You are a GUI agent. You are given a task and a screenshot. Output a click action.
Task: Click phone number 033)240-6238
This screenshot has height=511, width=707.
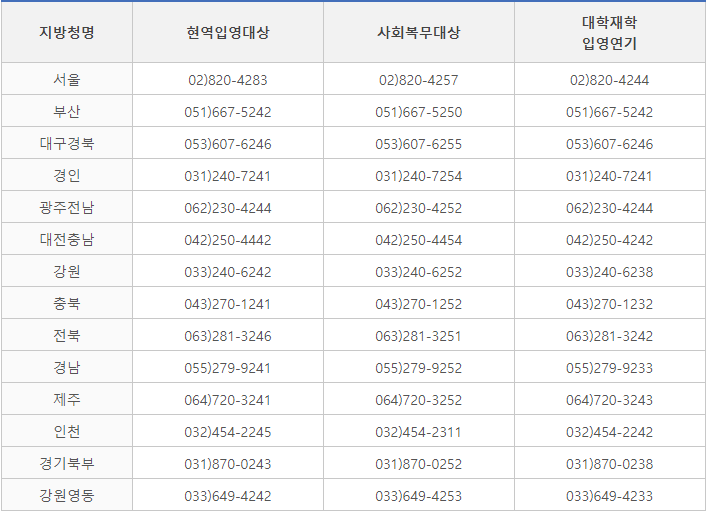point(610,272)
